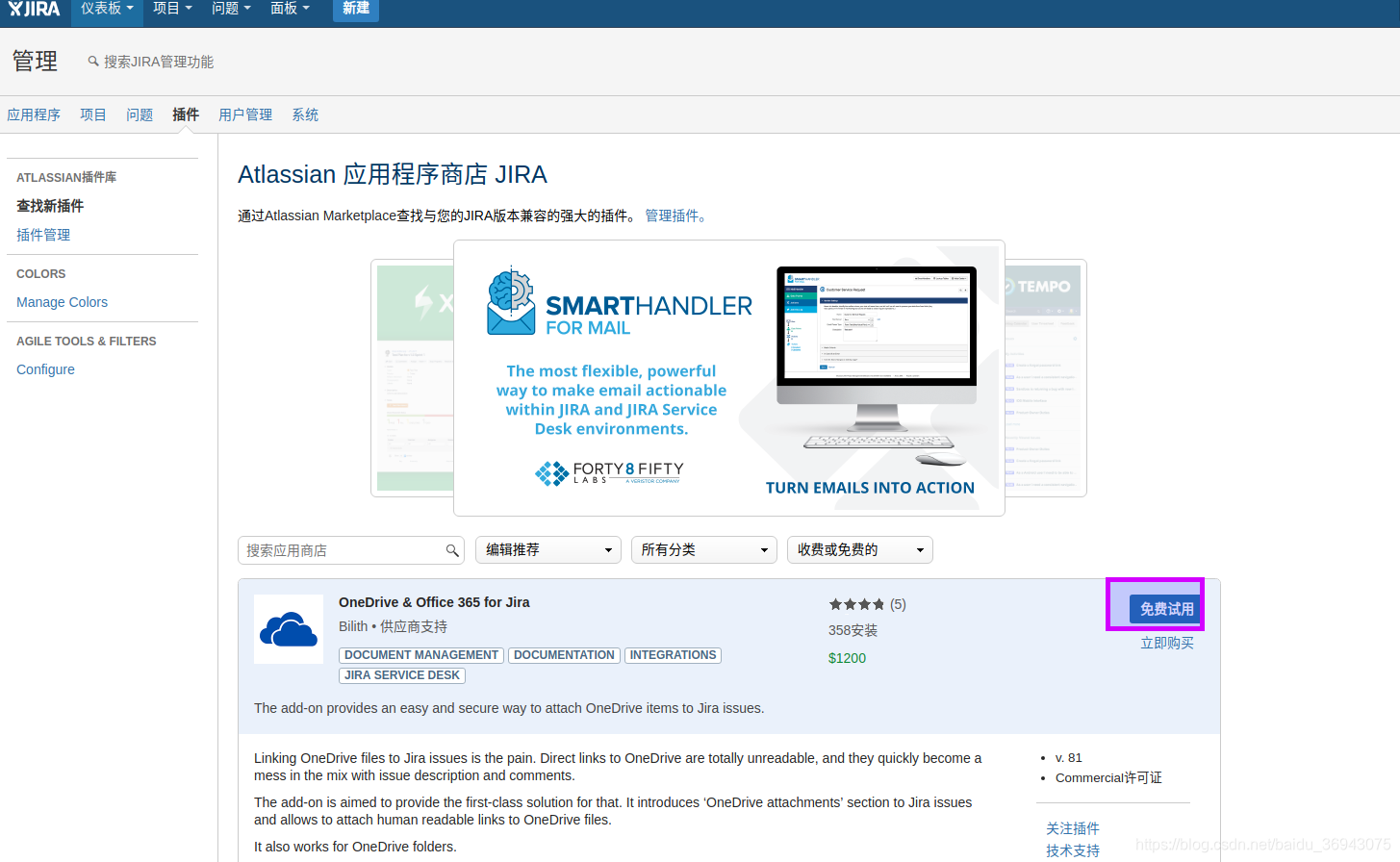Click the marketplace search magnifier icon
1400x862 pixels.
coord(452,550)
